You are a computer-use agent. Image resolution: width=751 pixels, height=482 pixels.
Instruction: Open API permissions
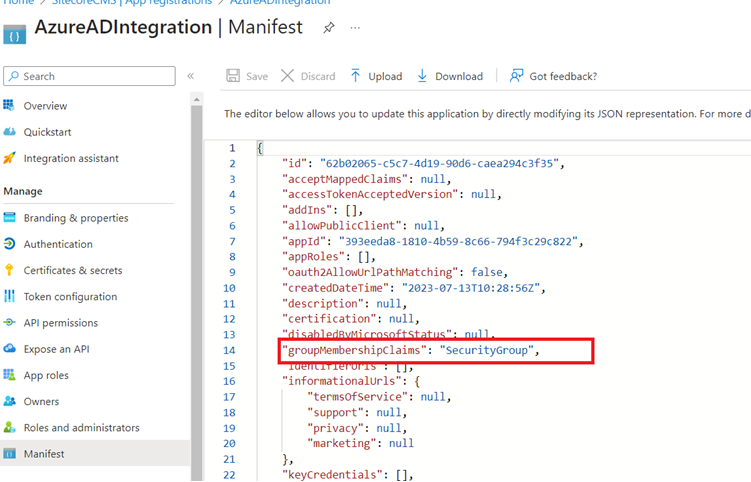61,323
